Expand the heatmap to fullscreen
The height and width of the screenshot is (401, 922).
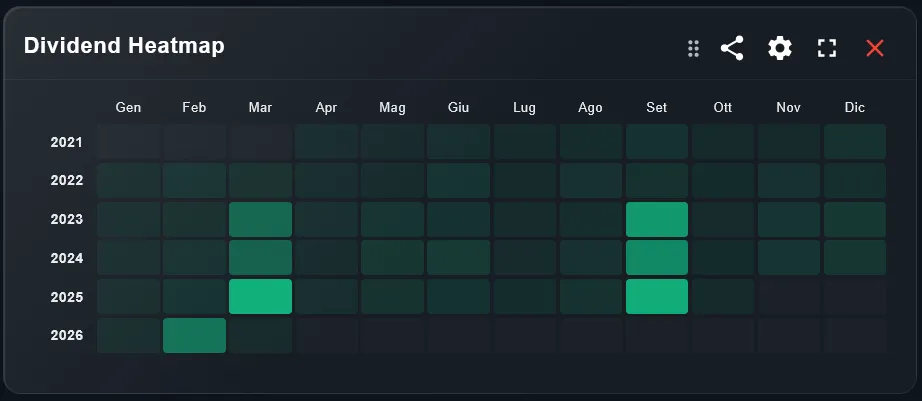click(827, 48)
